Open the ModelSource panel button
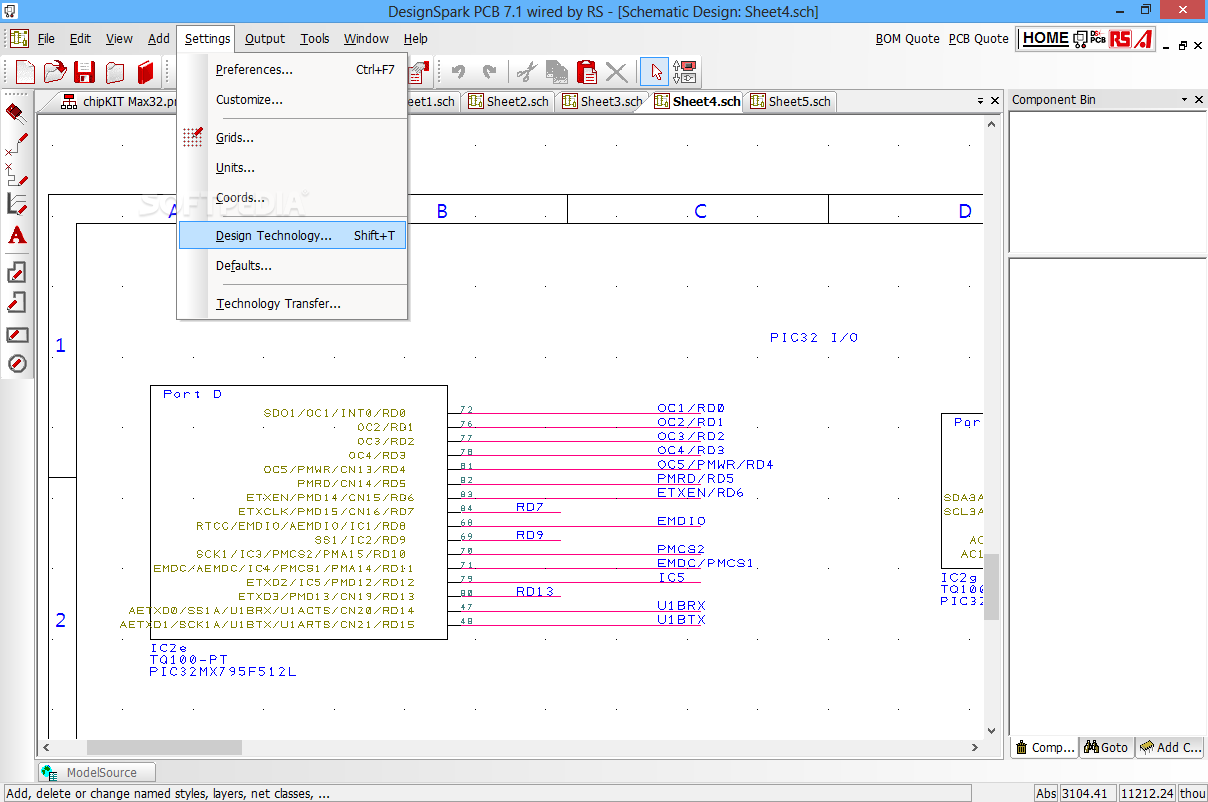This screenshot has height=802, width=1208. coord(99,772)
